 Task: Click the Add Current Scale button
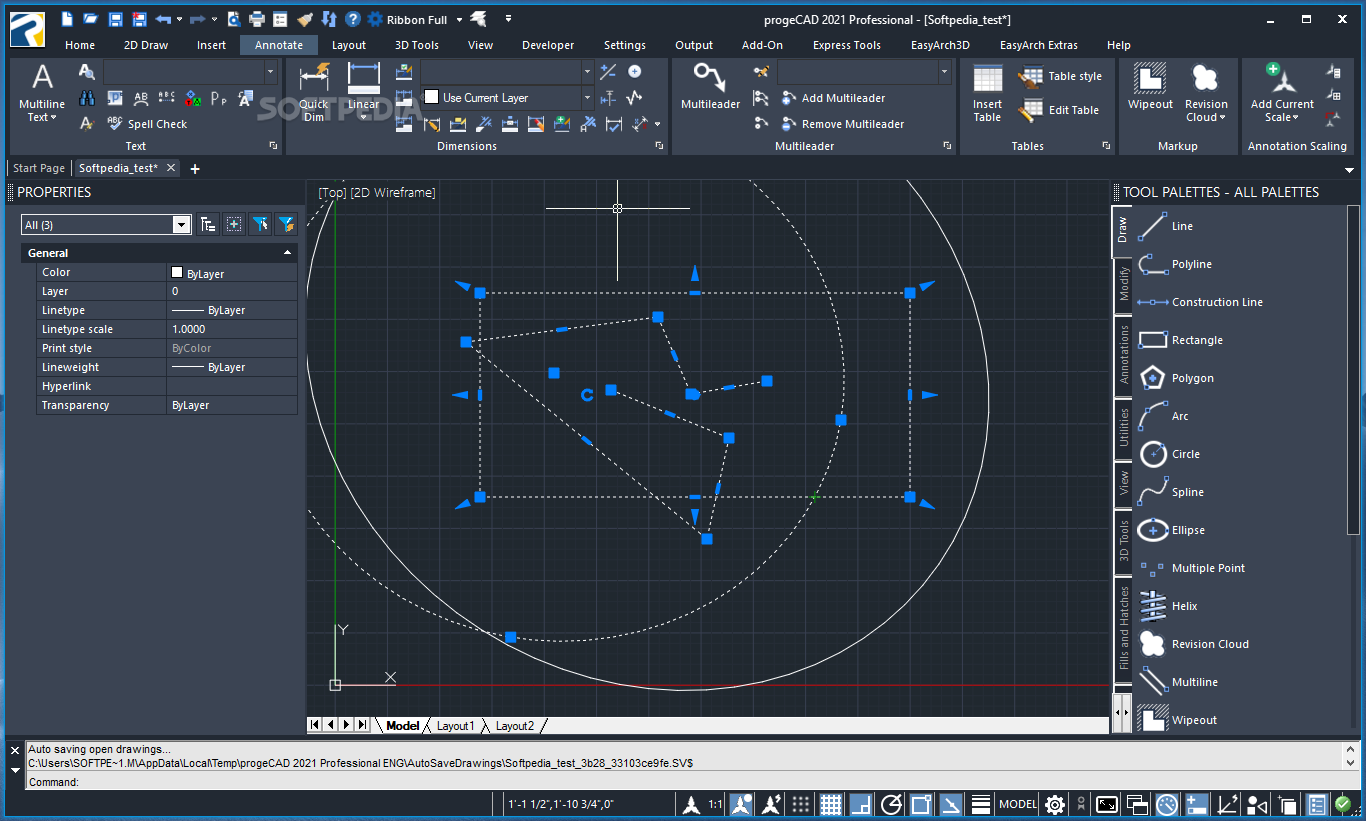click(x=1282, y=93)
